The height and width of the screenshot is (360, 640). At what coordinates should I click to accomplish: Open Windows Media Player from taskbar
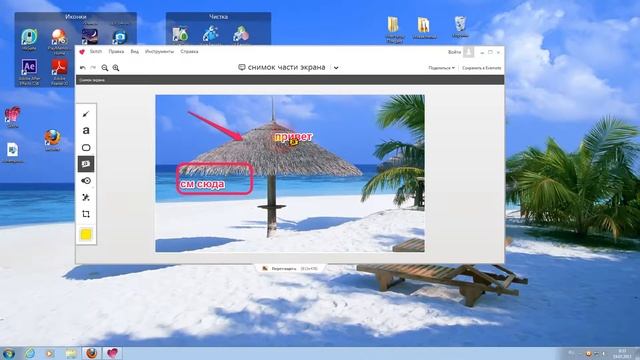50,353
